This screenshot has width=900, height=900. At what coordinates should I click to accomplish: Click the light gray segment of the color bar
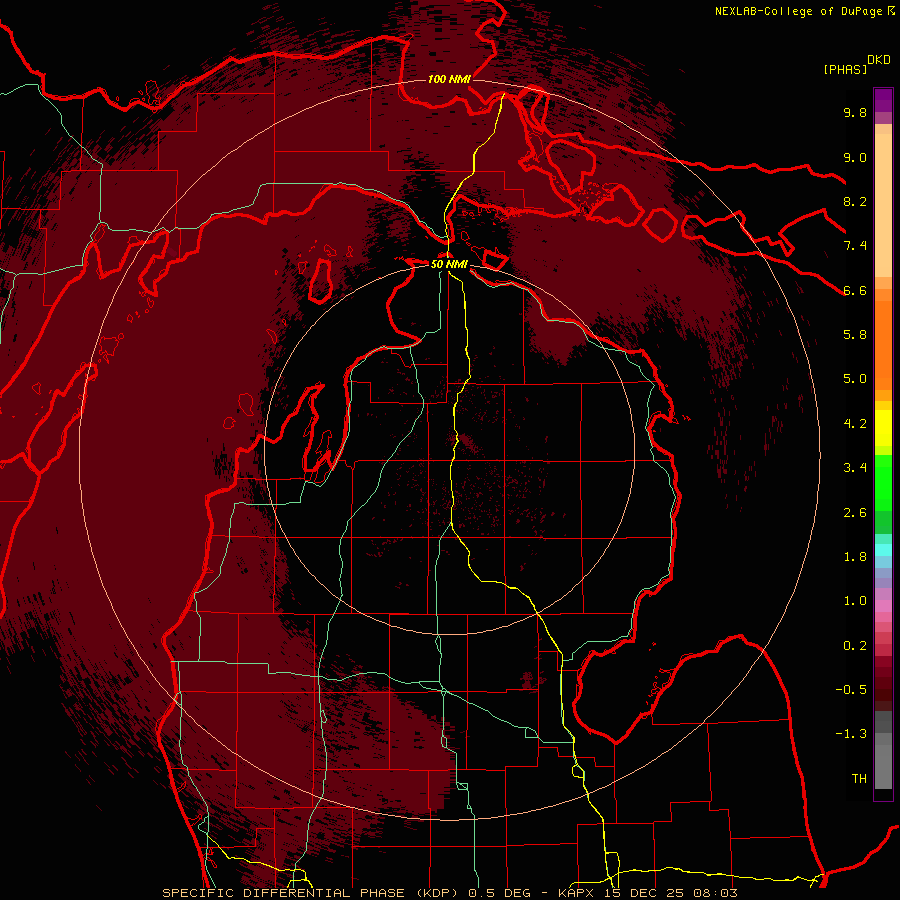[883, 766]
